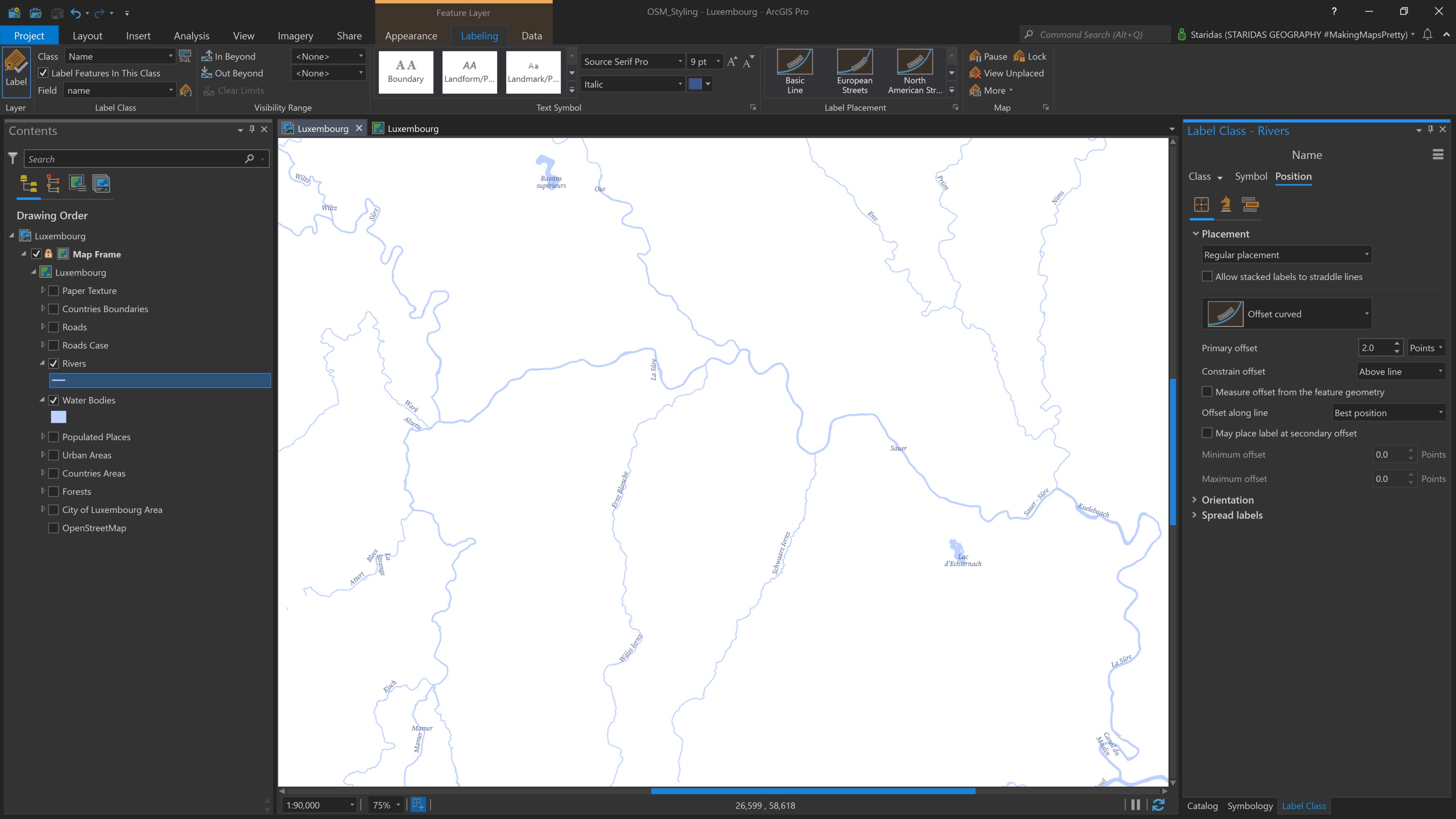Collapse the Rivers layer in Contents
The height and width of the screenshot is (819, 1456).
point(42,364)
